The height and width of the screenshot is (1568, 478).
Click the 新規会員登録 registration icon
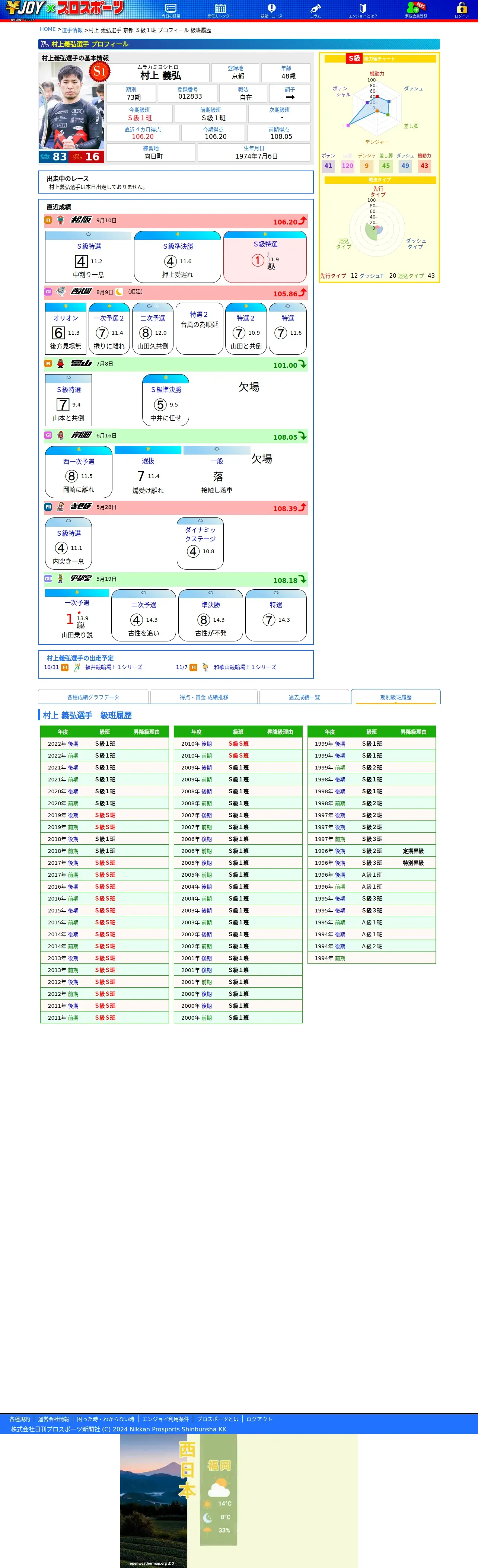coord(416,10)
